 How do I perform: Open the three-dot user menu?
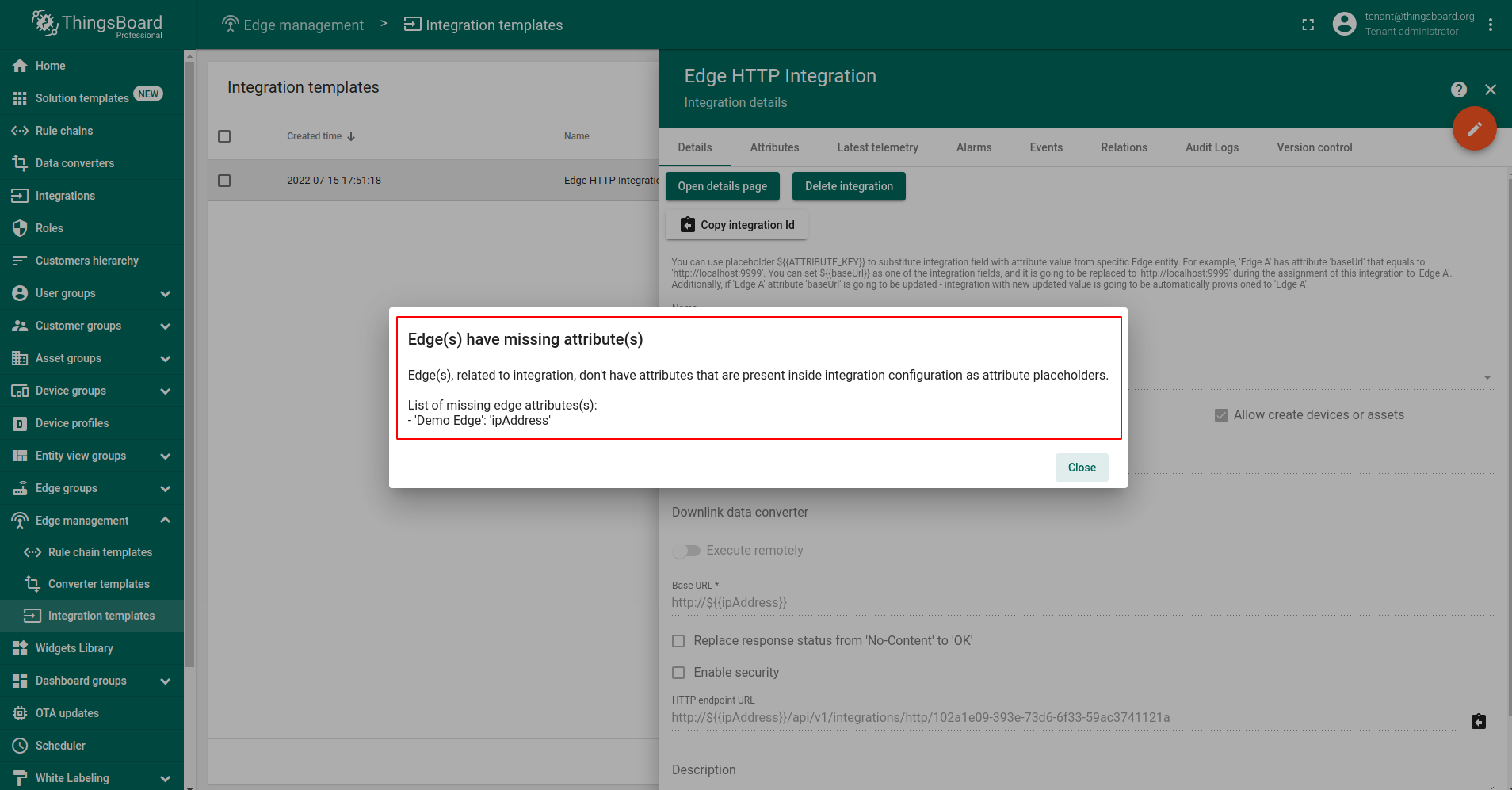1490,25
